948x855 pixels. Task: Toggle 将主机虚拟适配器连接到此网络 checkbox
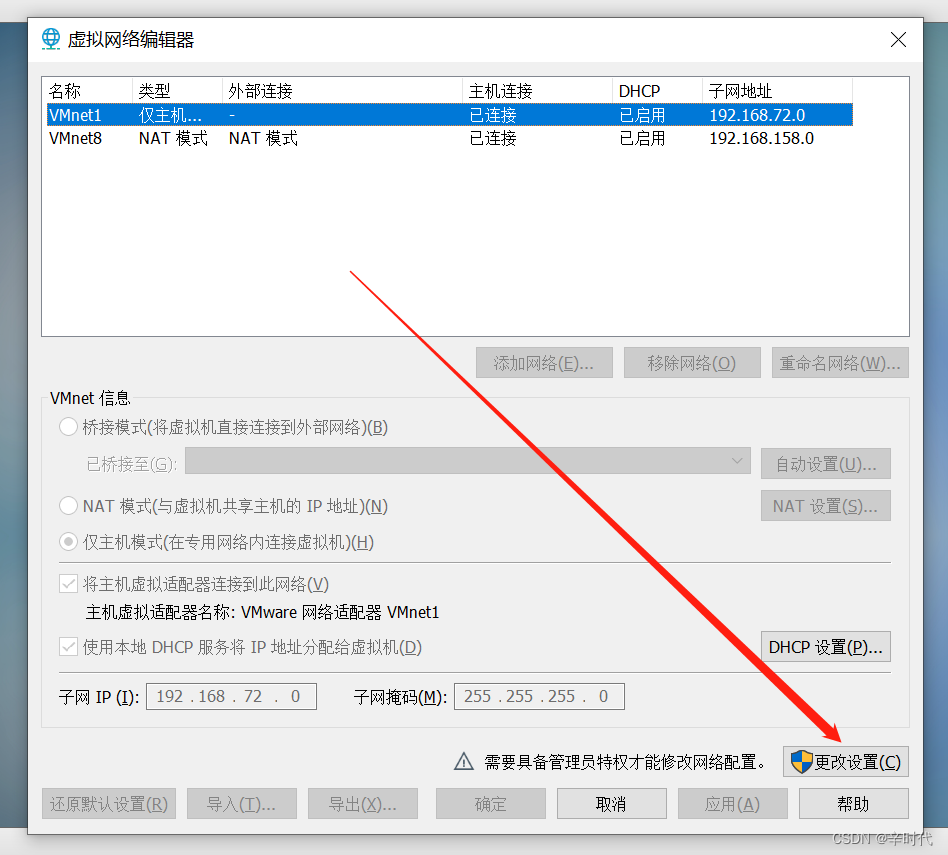(68, 584)
